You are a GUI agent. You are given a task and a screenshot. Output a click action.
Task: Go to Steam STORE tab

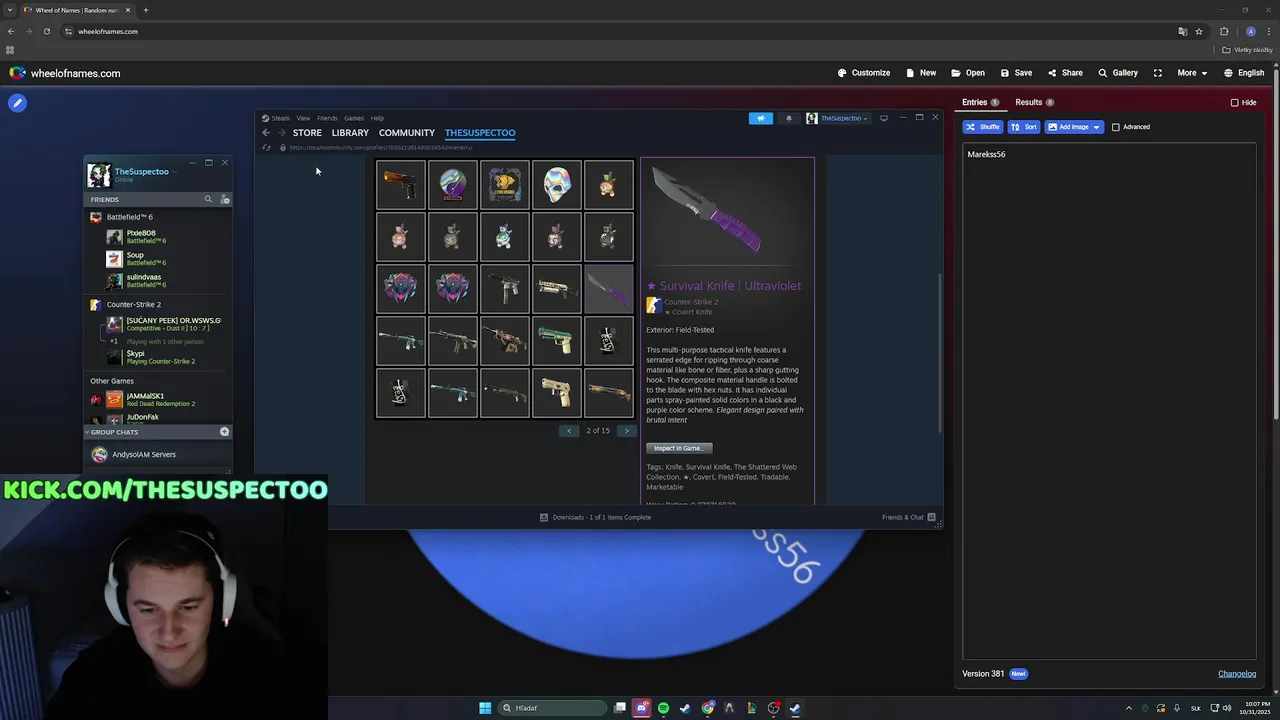coord(307,133)
